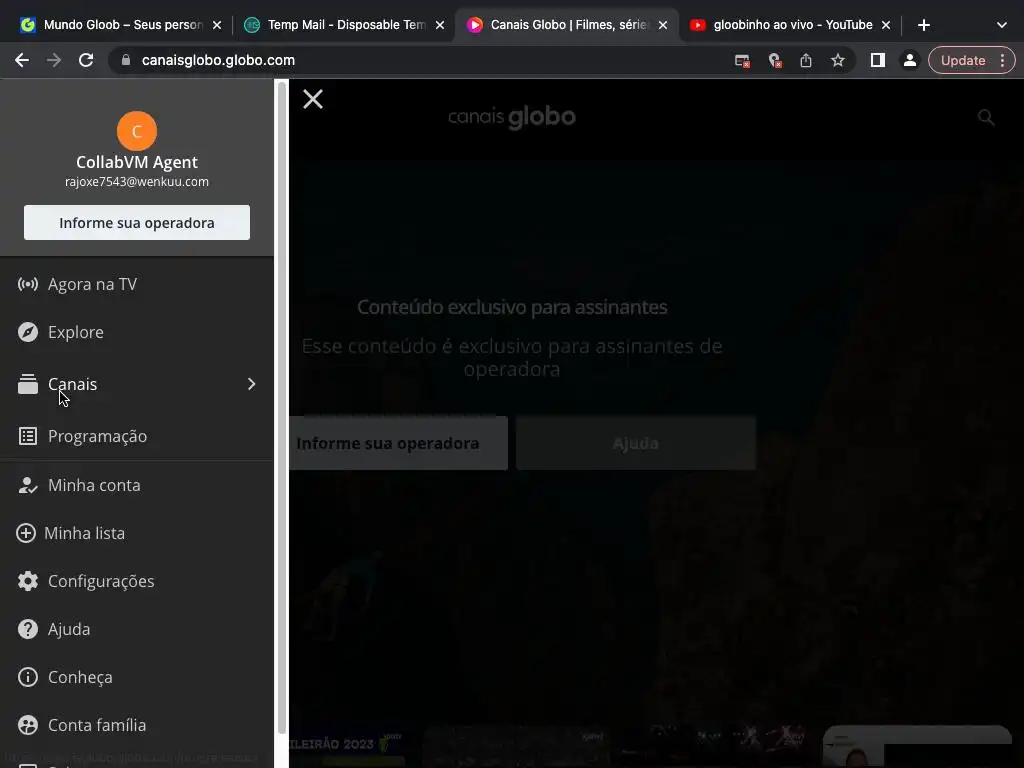Click the orange C profile avatar
1024x768 pixels.
tap(136, 131)
